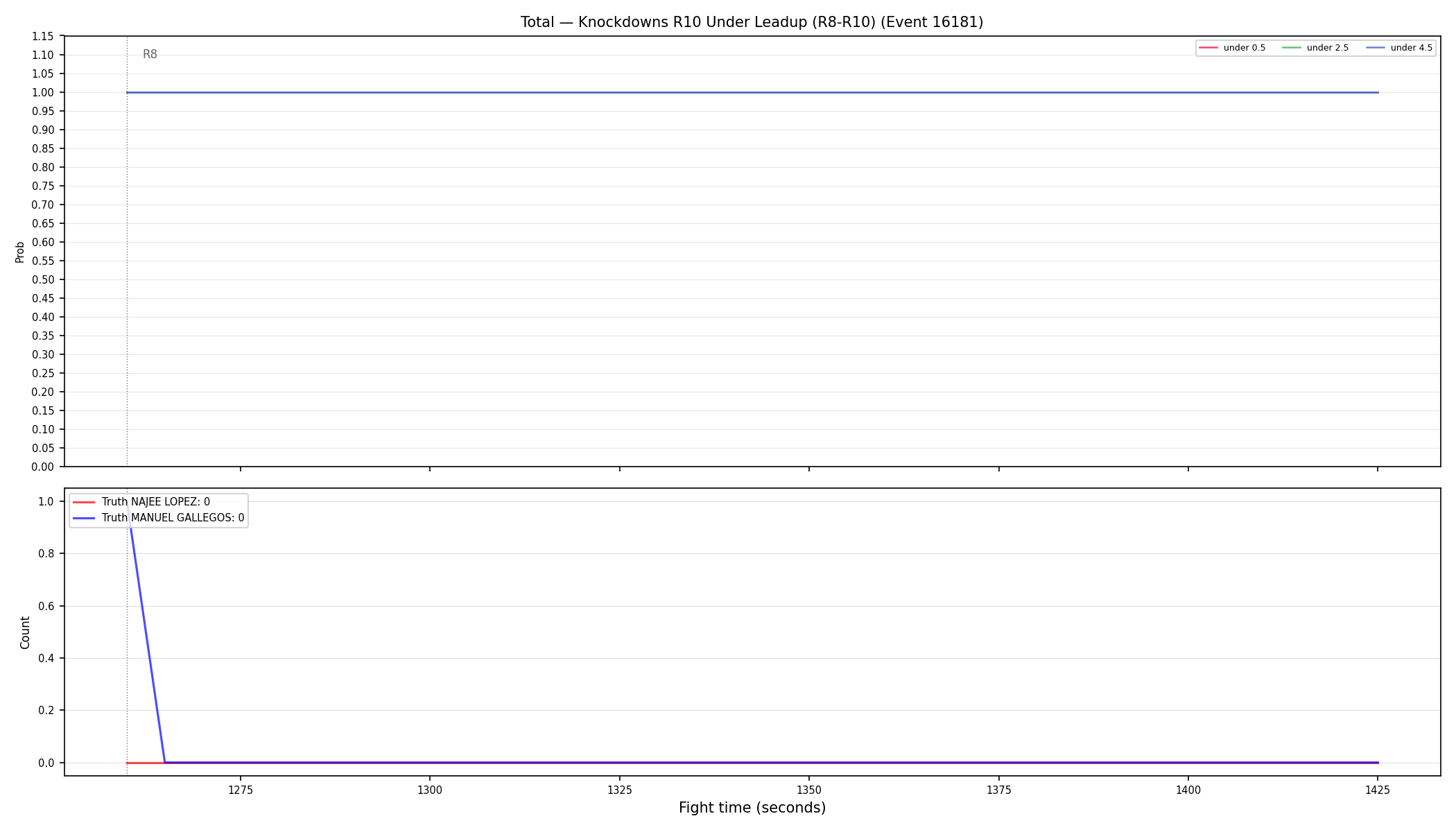Click the 0.8 tick on Count axis
The width and height of the screenshot is (1456, 832).
(46, 554)
